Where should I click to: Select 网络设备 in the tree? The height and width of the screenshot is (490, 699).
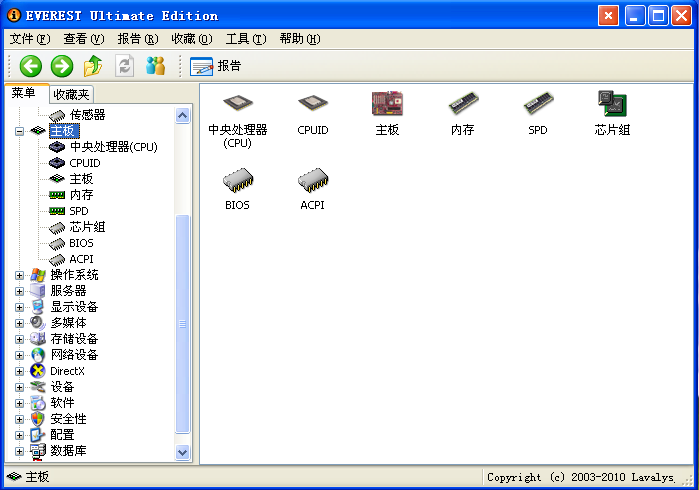coord(74,355)
